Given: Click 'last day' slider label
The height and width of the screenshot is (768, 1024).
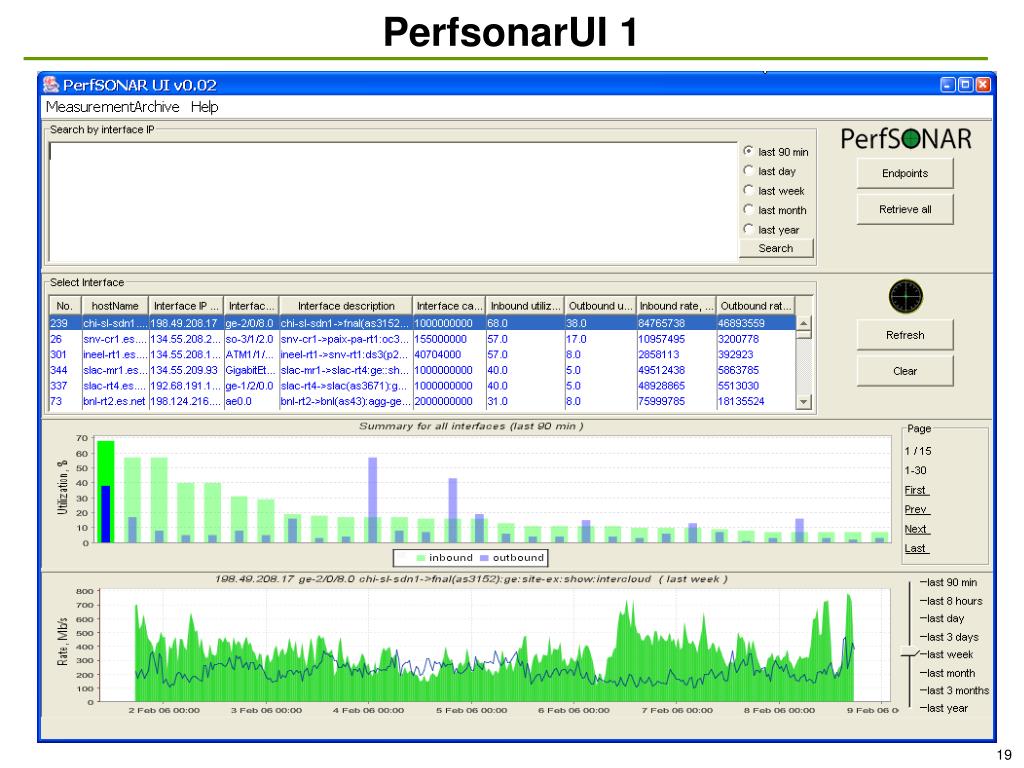Looking at the screenshot, I should pyautogui.click(x=946, y=618).
